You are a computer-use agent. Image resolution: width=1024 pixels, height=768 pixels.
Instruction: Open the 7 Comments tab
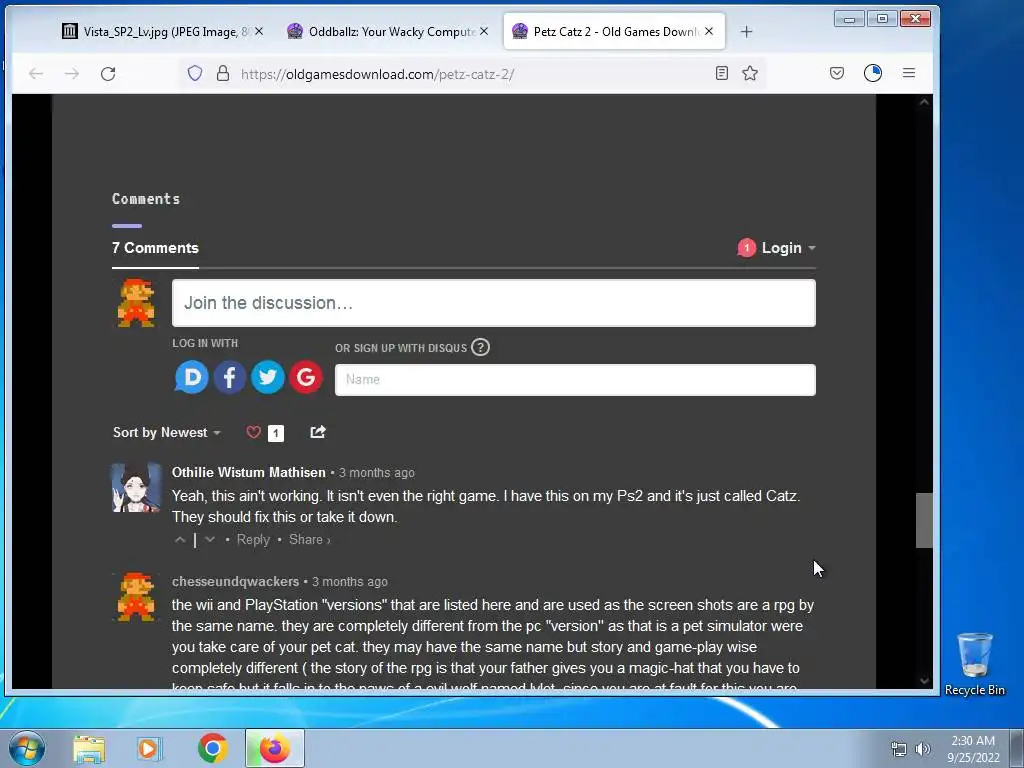tap(155, 248)
